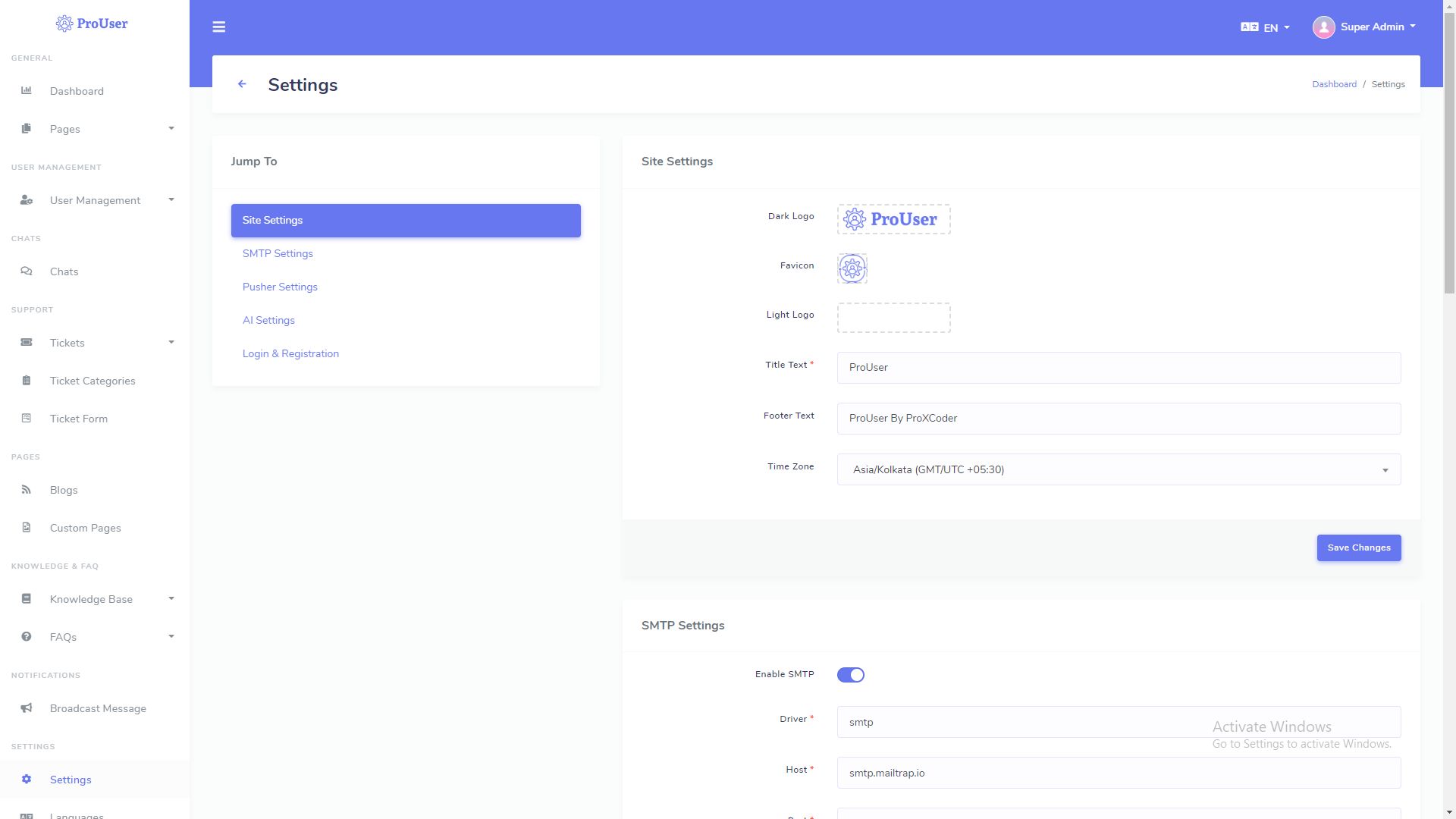The height and width of the screenshot is (819, 1456).
Task: Click the Favicon gear image thumbnail
Action: 852,268
